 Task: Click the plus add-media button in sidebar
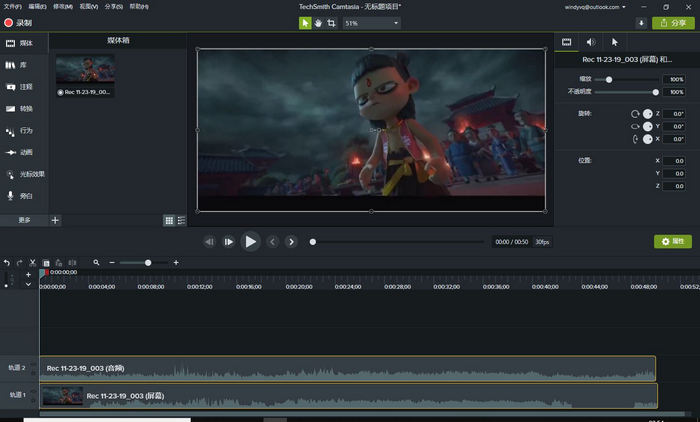tap(55, 220)
